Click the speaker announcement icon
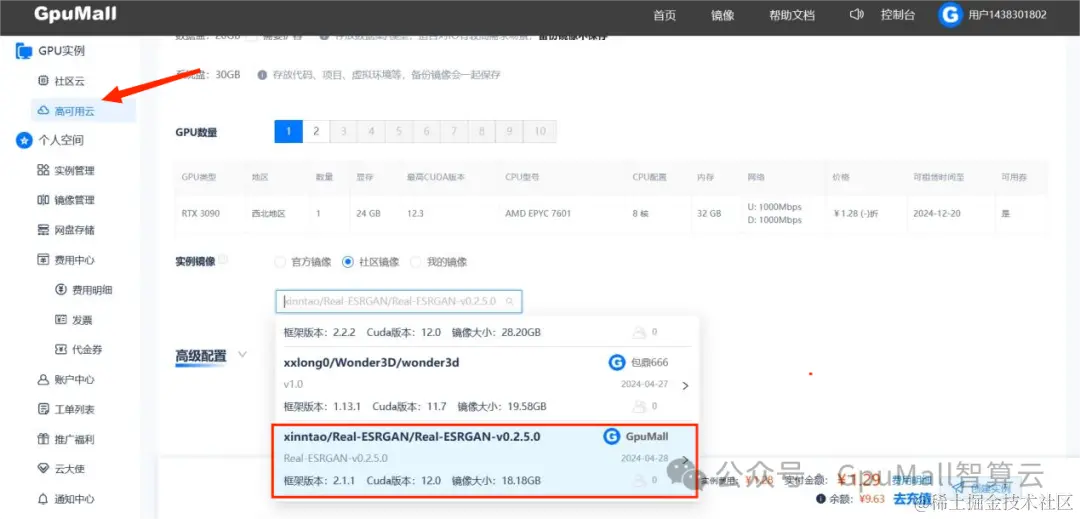The height and width of the screenshot is (519, 1080). click(857, 14)
